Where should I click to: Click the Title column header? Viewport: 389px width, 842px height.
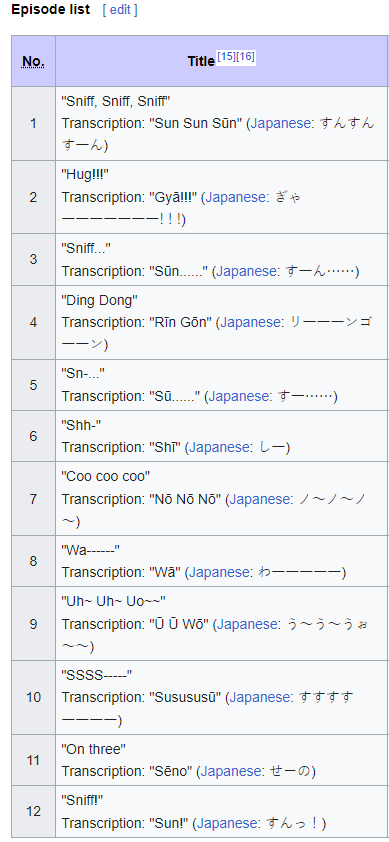201,61
